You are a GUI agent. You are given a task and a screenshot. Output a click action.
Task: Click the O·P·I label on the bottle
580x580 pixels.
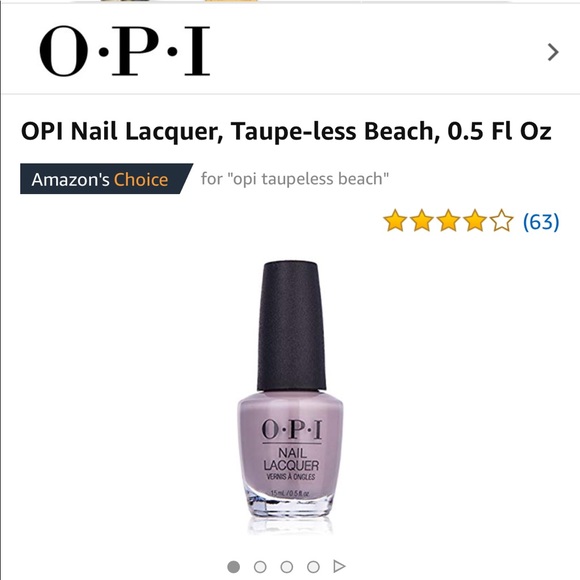[x=292, y=429]
